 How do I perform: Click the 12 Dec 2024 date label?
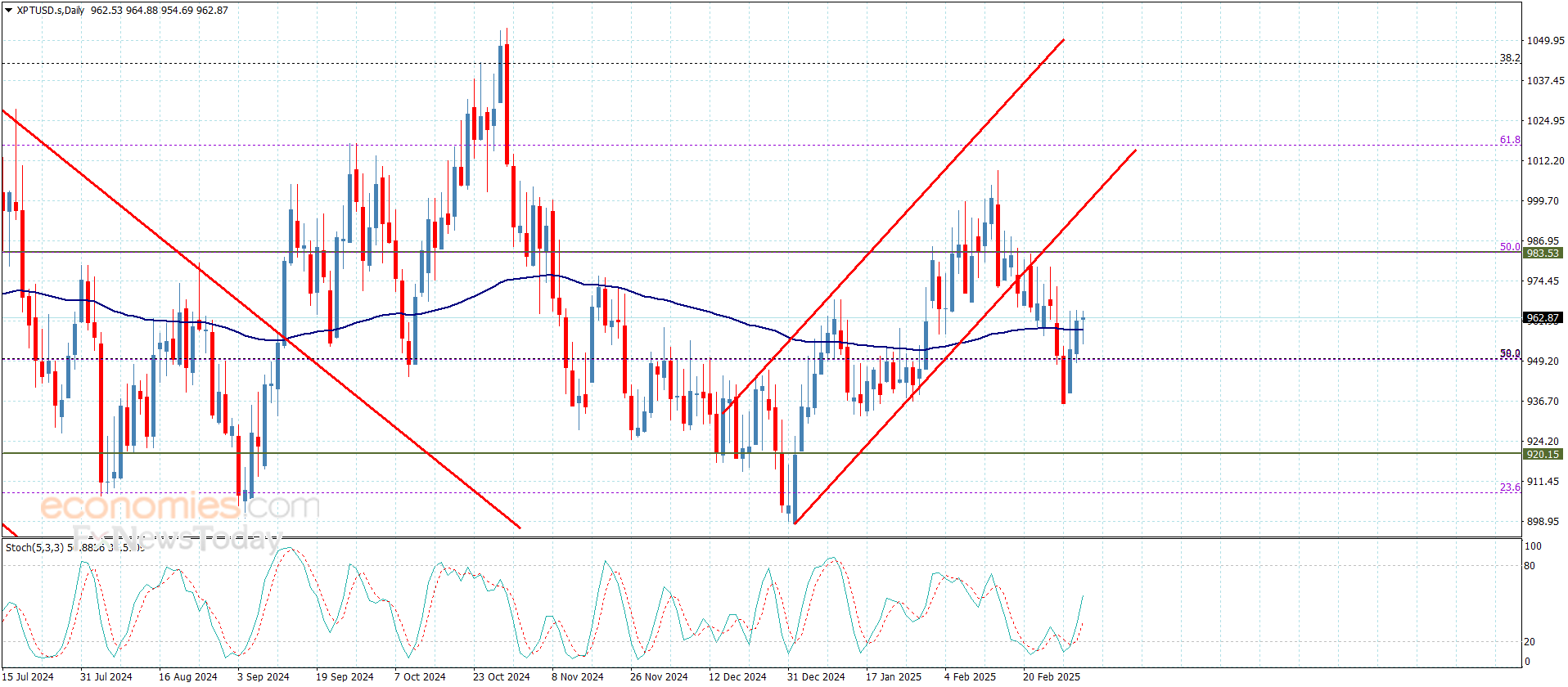(737, 676)
